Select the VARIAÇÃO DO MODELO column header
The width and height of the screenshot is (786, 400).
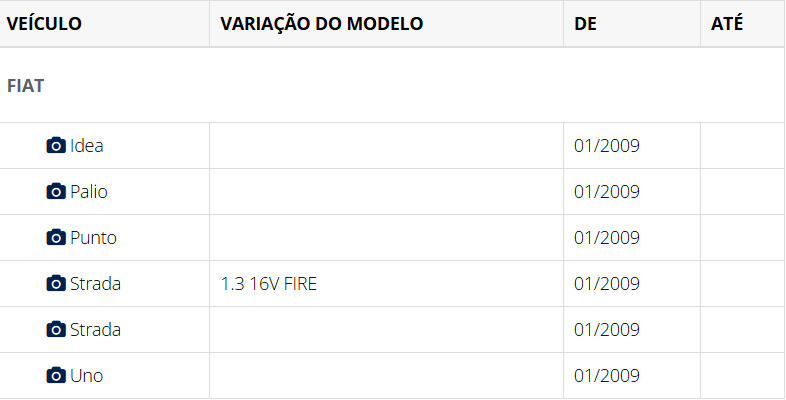(x=321, y=23)
